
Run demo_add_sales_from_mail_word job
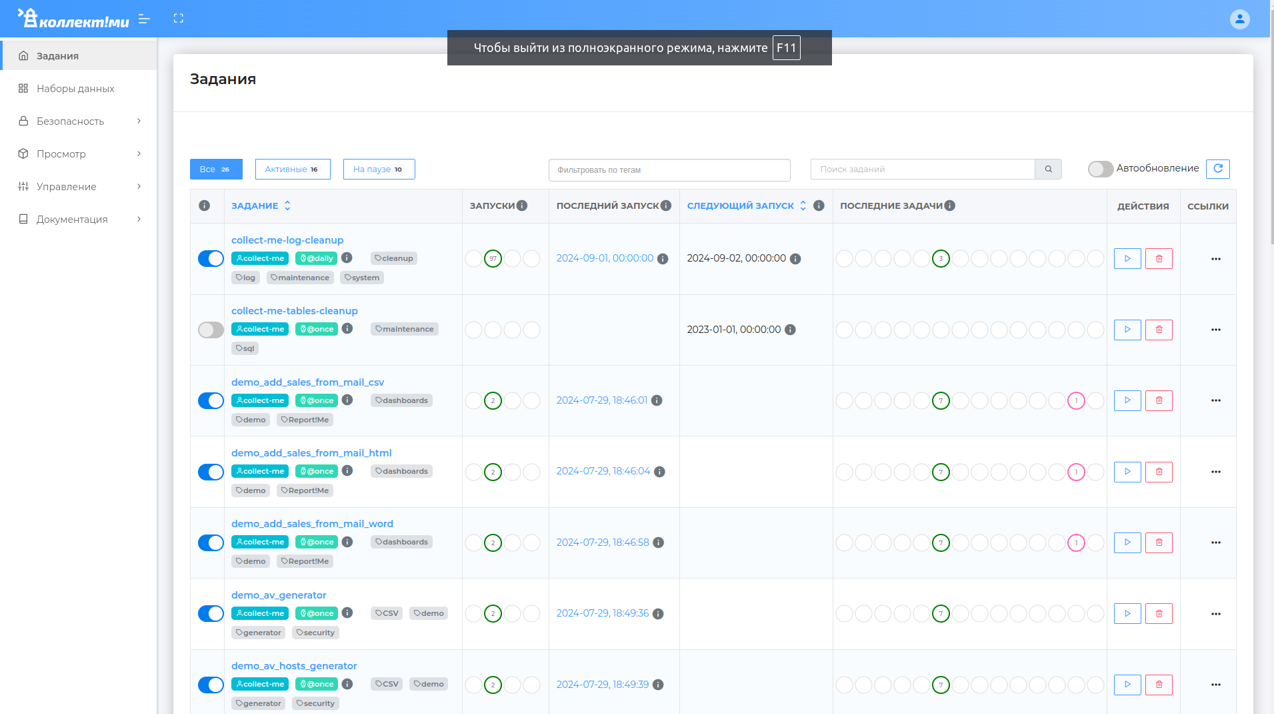click(1127, 543)
